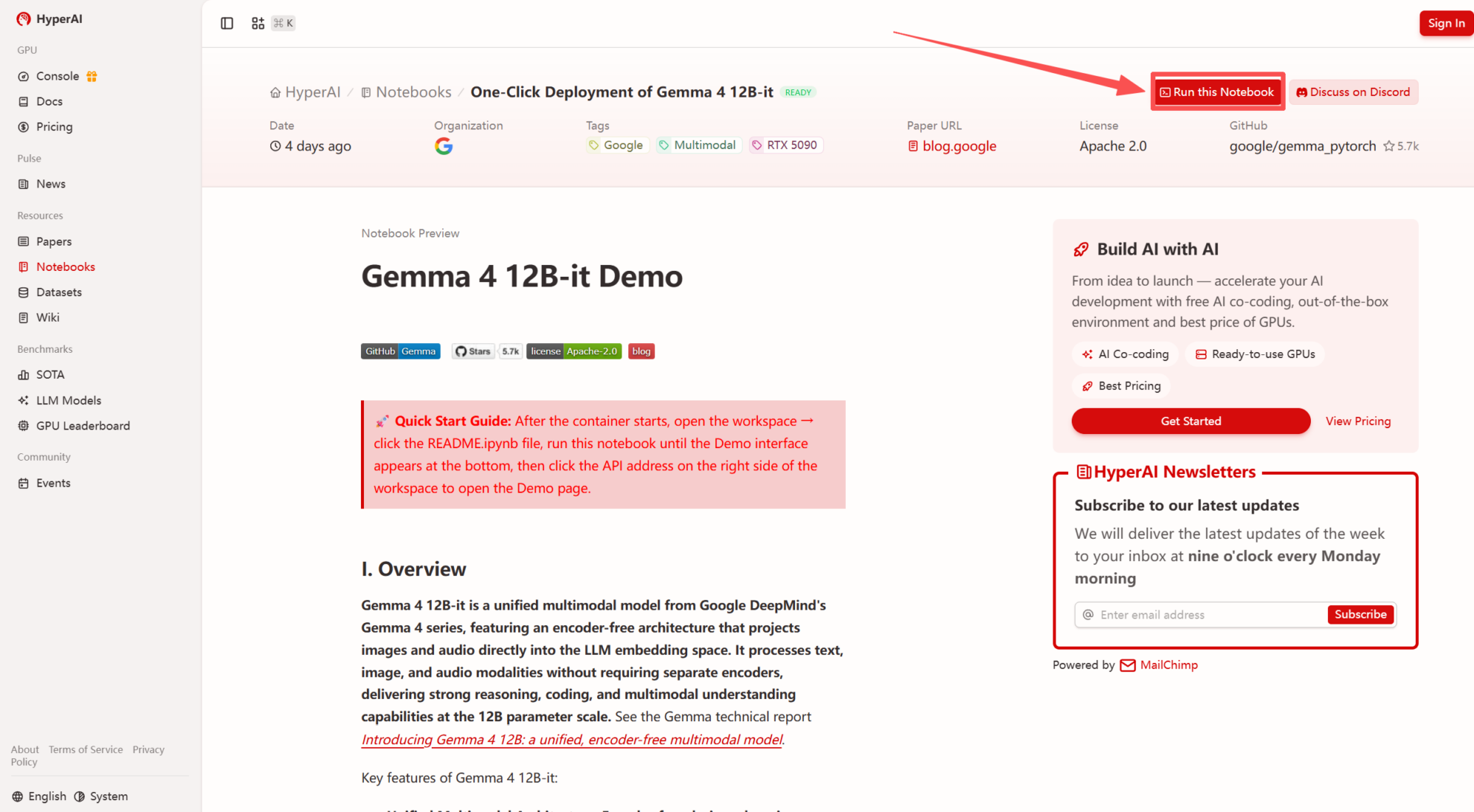This screenshot has height=812, width=1474.
Task: Open the google/gemma_pytorch GitHub link
Action: click(x=1302, y=146)
